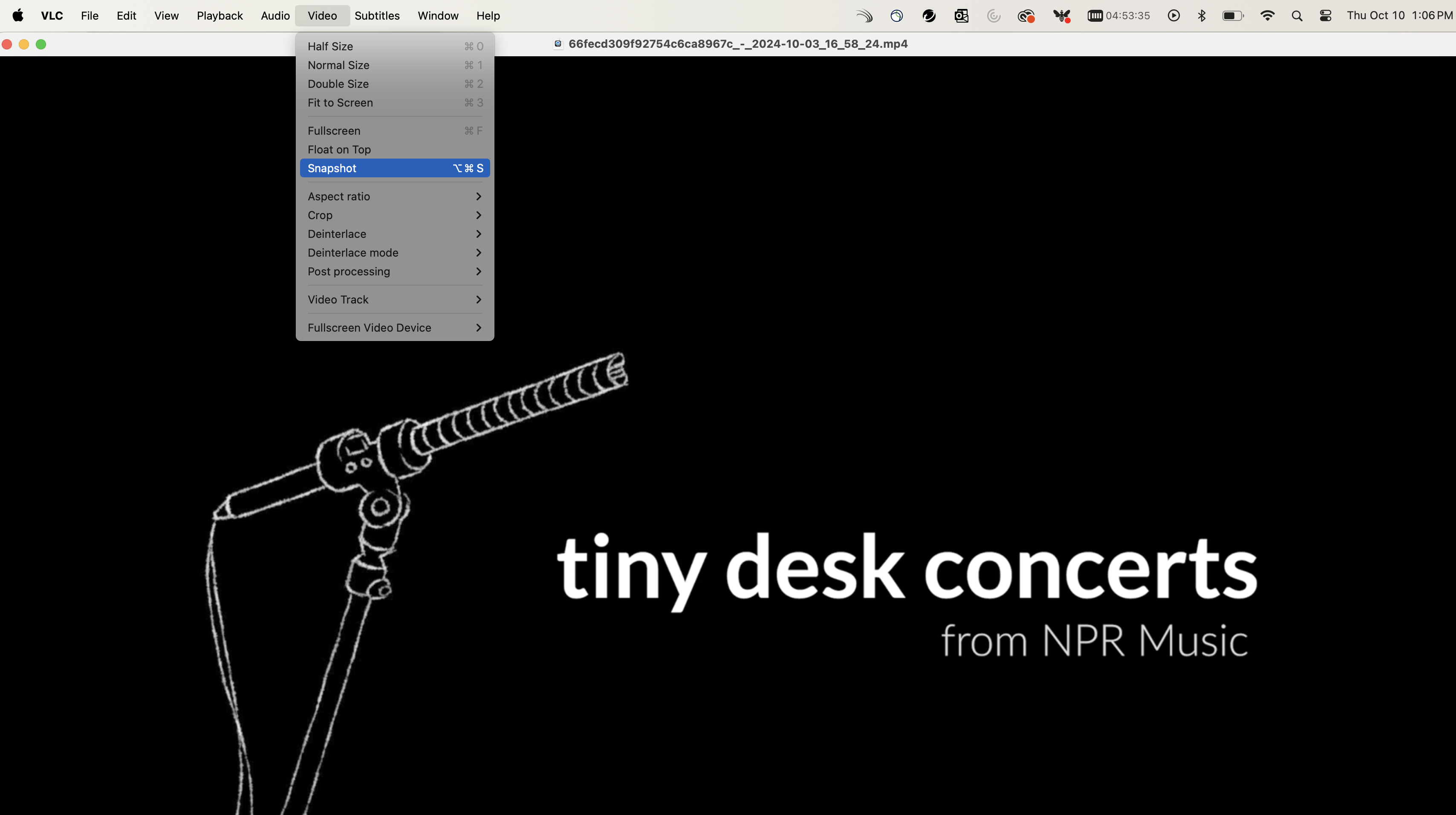Open the Edit menu
1456x815 pixels.
tap(127, 15)
